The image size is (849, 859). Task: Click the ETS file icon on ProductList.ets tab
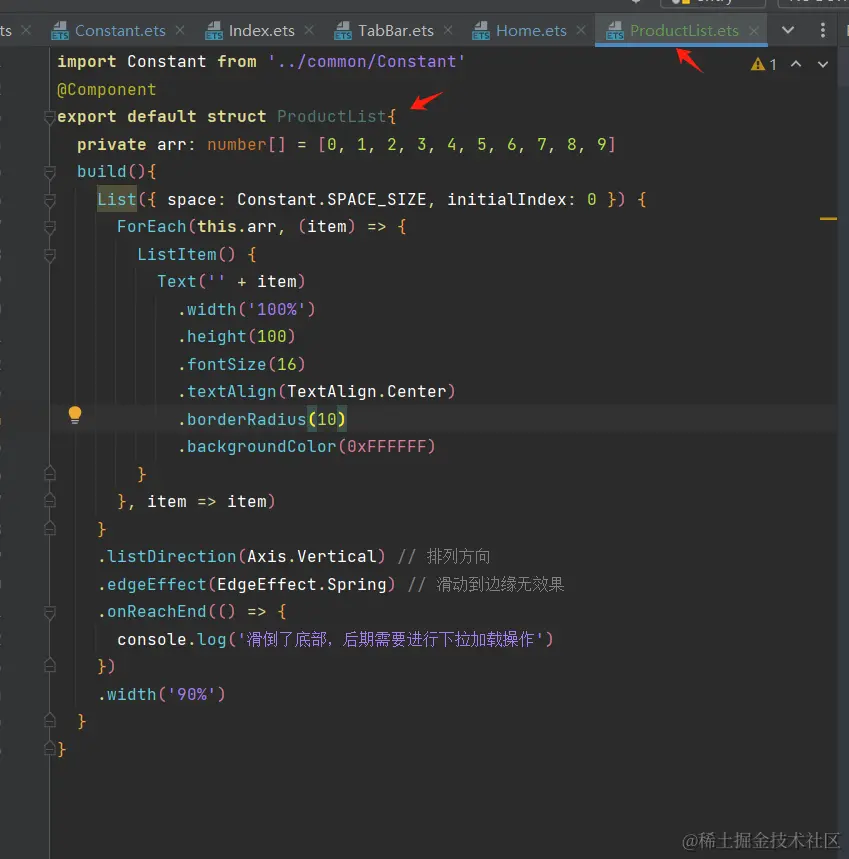tap(615, 31)
